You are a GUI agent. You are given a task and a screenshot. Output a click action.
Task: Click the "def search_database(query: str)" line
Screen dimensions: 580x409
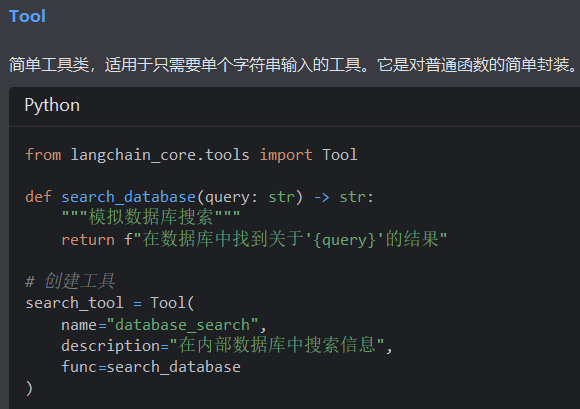click(x=200, y=197)
